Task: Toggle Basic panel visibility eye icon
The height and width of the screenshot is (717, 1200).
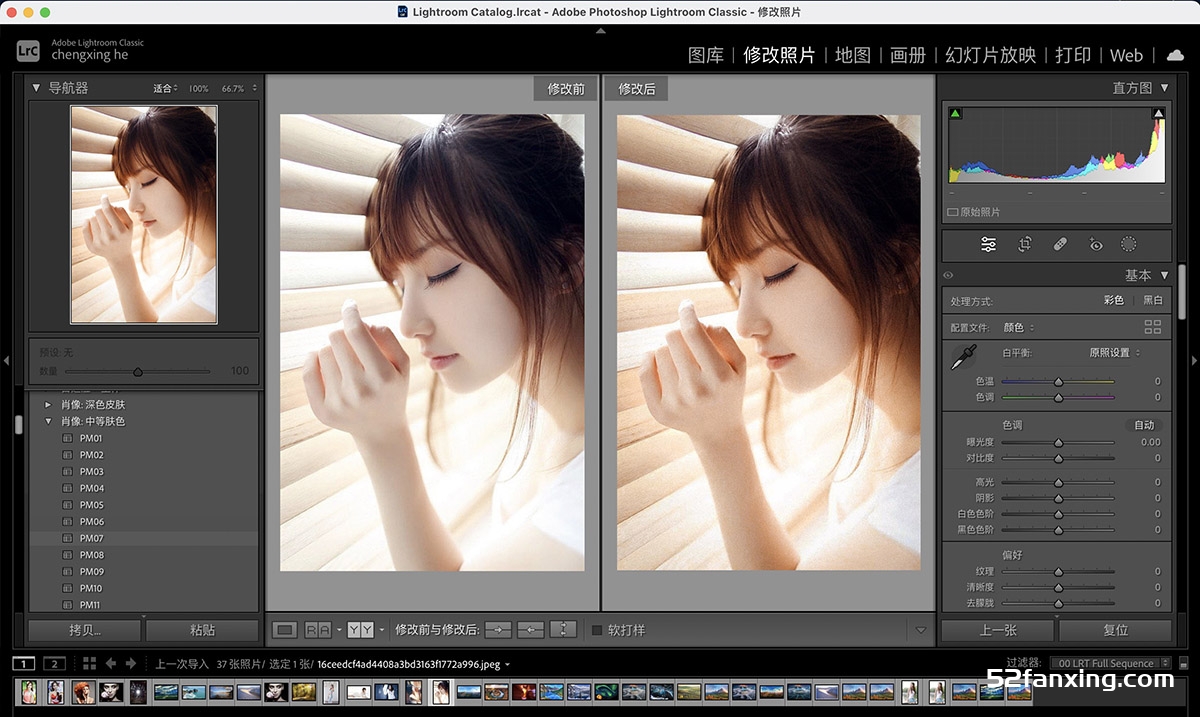Action: click(948, 275)
